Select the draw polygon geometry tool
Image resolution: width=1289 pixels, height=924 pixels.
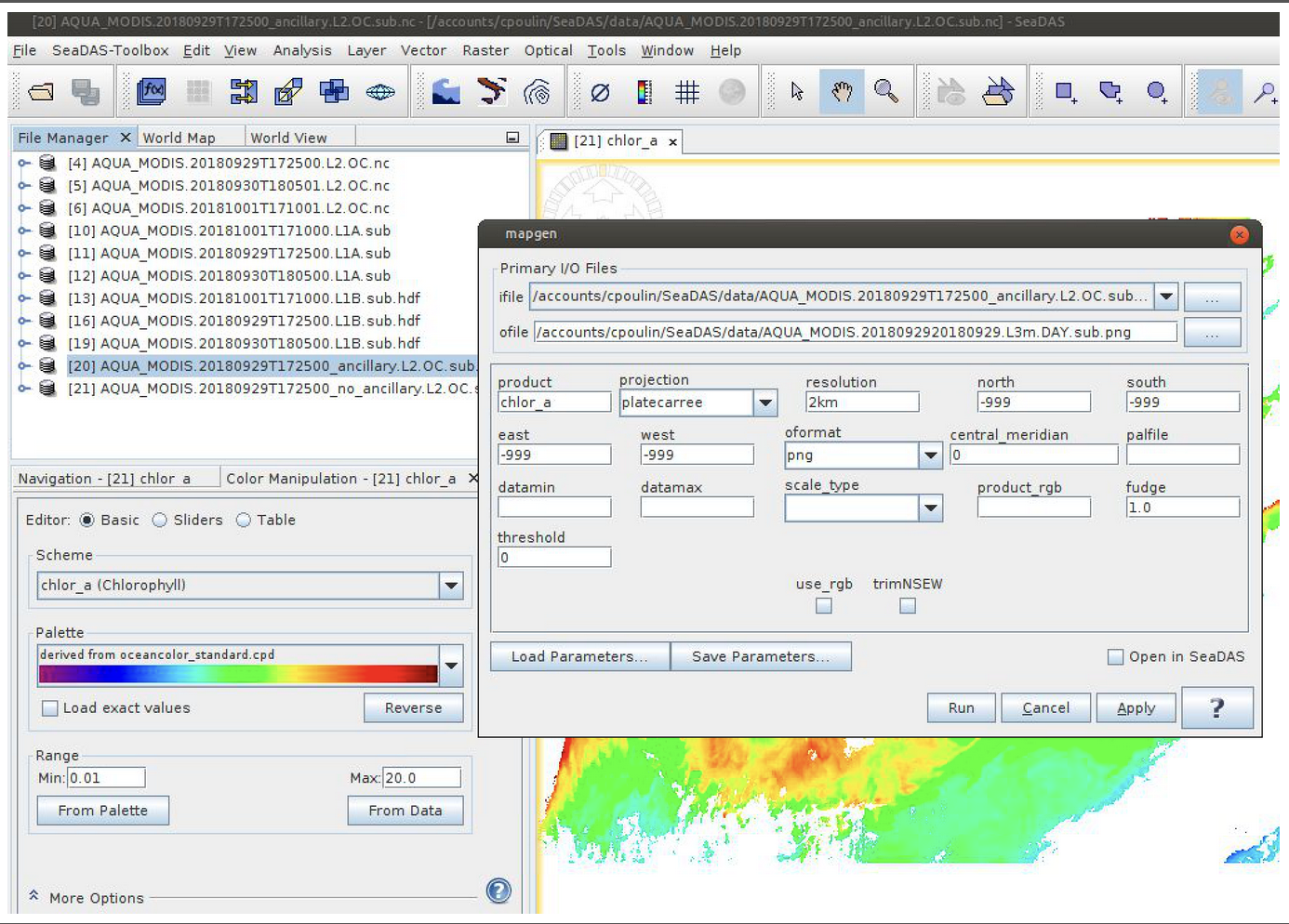click(x=1110, y=91)
